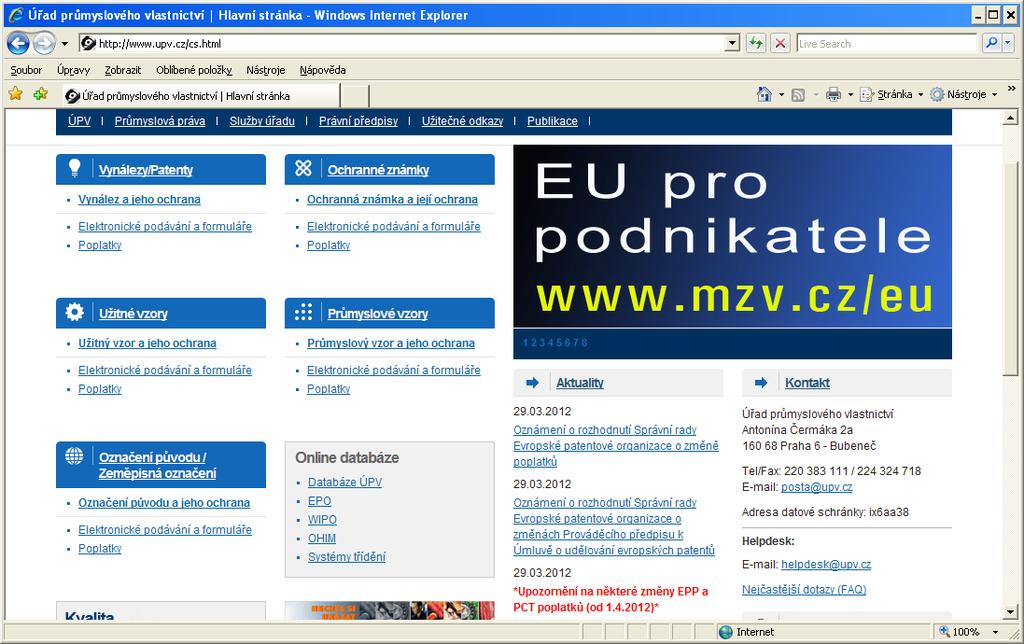Open the Databáze ÚPV link
The height and width of the screenshot is (644, 1024).
click(345, 482)
